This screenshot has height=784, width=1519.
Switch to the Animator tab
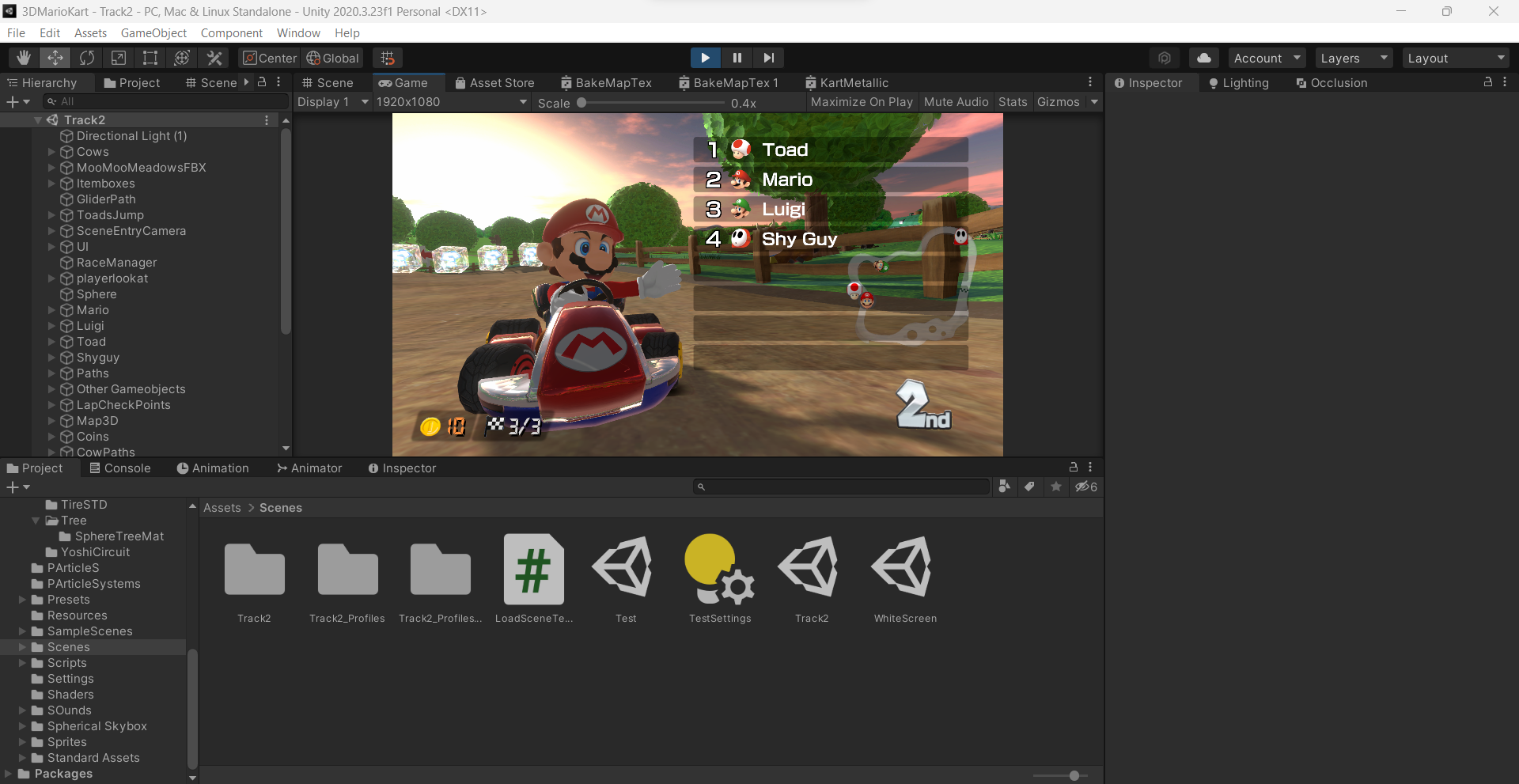pos(309,468)
